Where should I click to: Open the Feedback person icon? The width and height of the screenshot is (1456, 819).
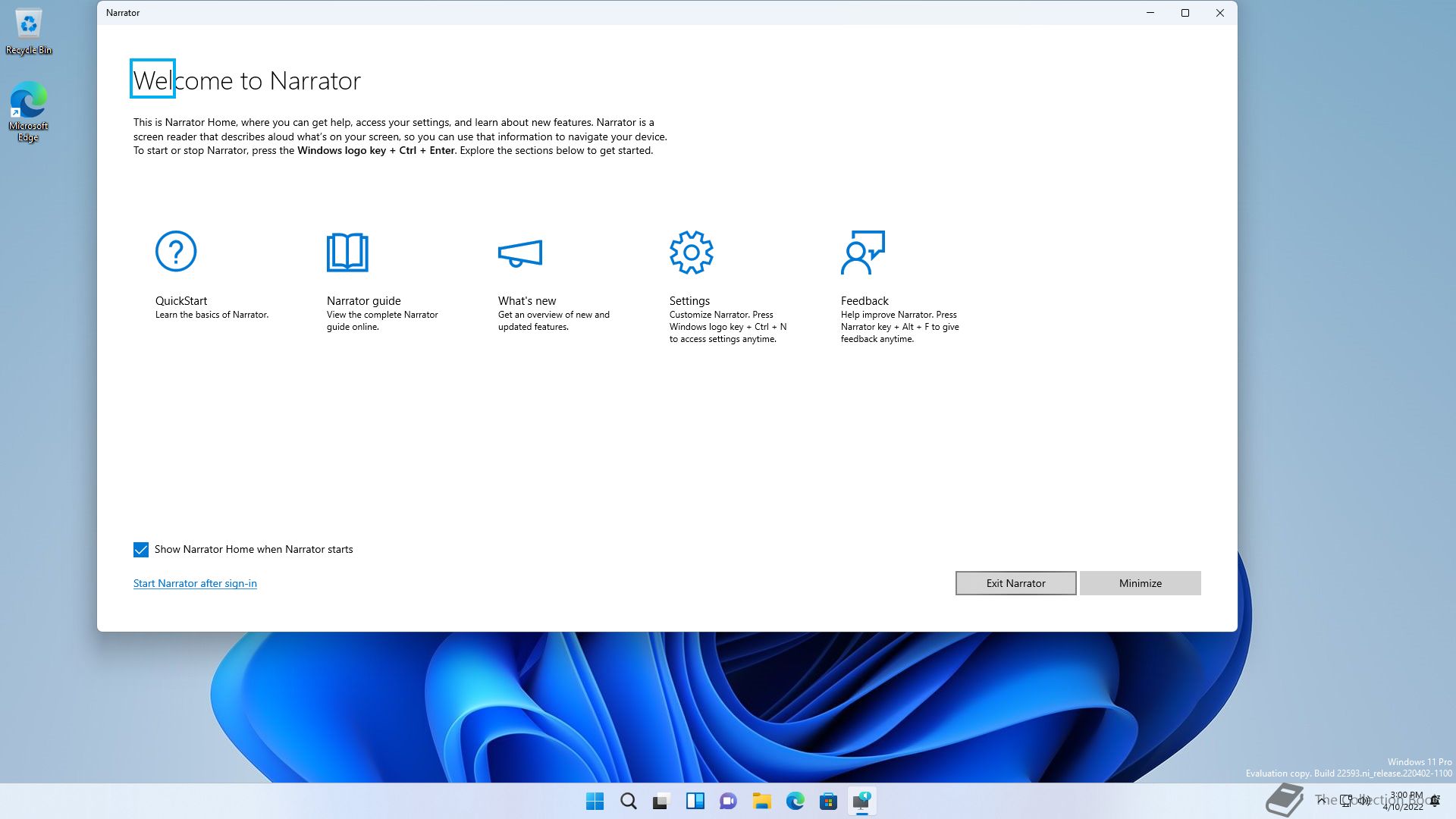[863, 253]
